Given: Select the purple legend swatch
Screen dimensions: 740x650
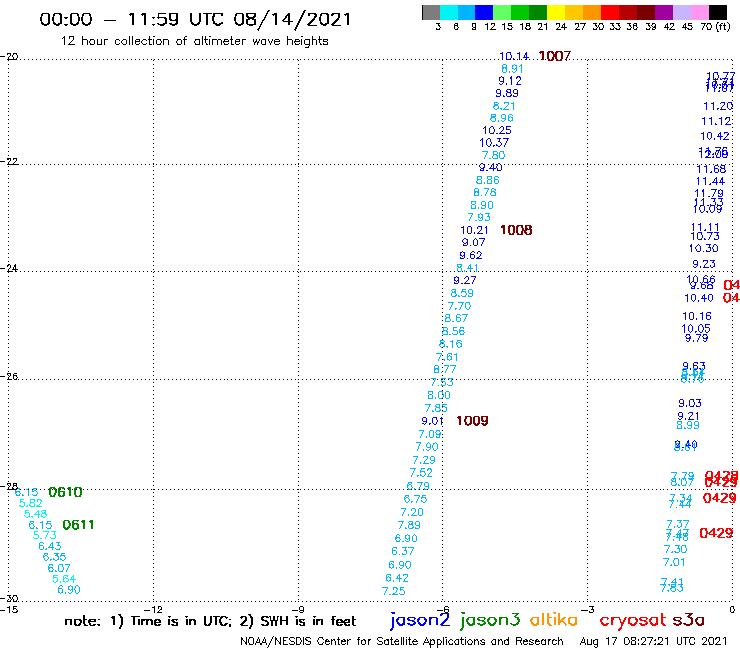Looking at the screenshot, I should 664,12.
